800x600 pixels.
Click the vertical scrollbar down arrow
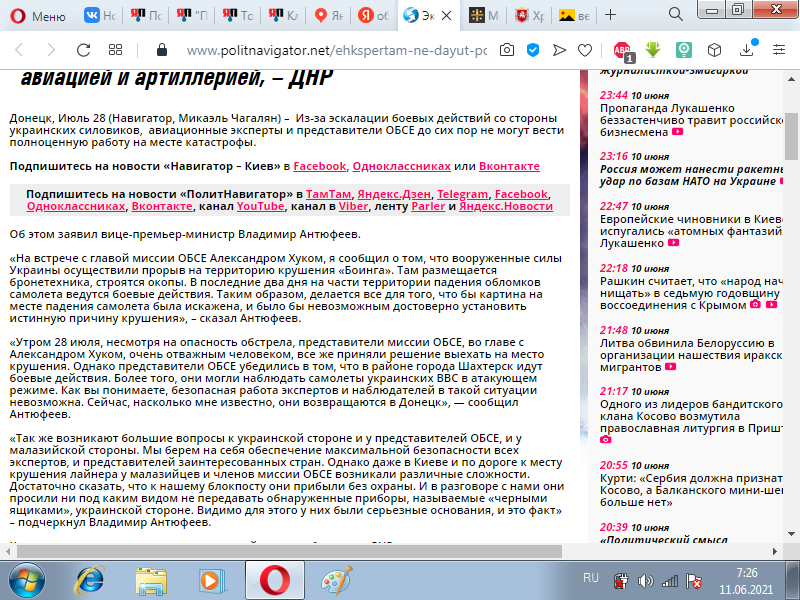pyautogui.click(x=791, y=534)
